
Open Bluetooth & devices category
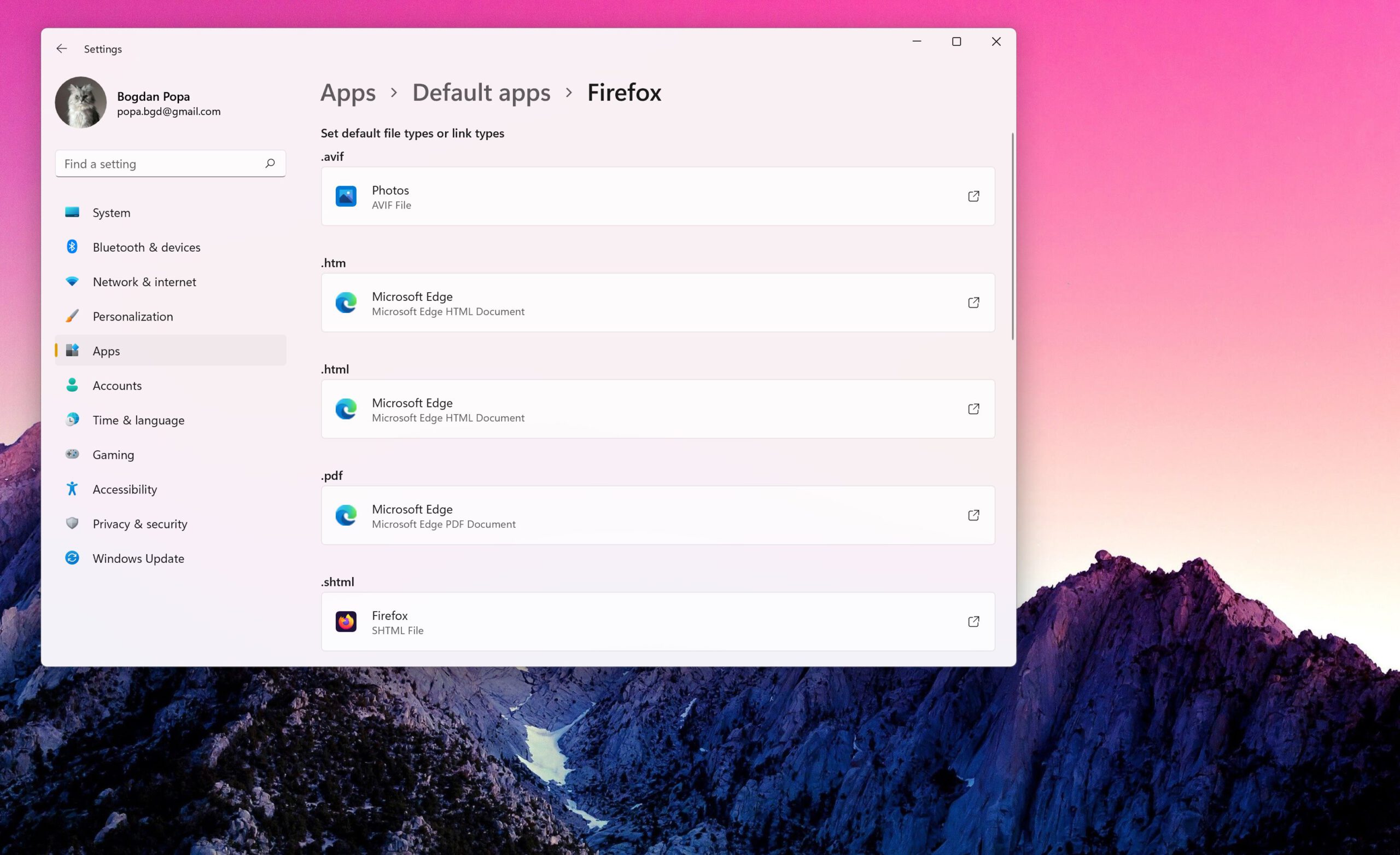pyautogui.click(x=171, y=247)
